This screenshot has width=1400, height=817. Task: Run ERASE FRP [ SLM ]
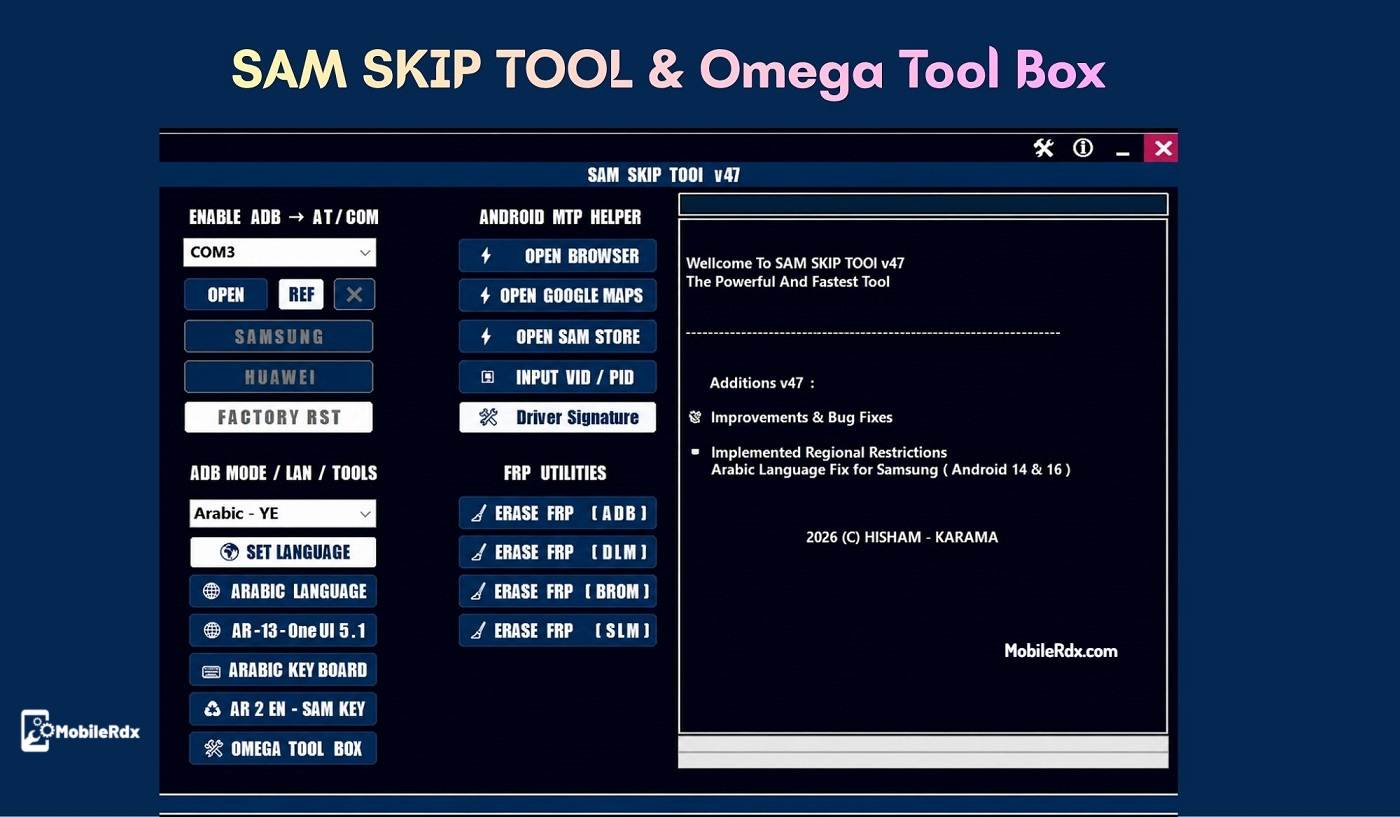tap(558, 630)
